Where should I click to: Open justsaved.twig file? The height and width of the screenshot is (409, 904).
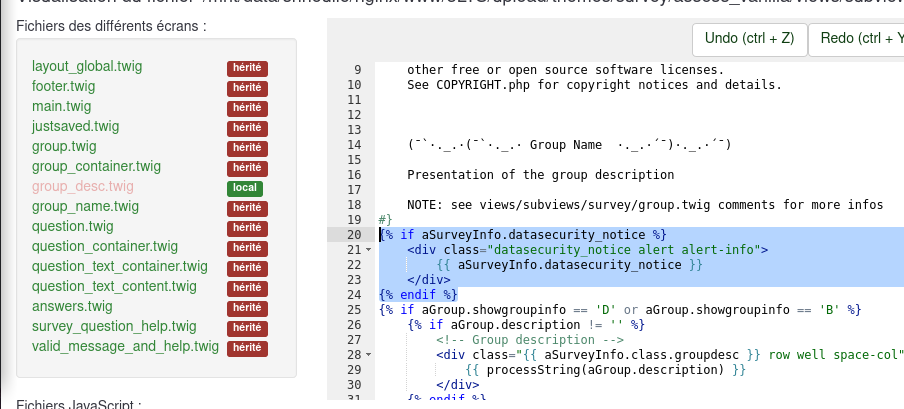[x=76, y=126]
